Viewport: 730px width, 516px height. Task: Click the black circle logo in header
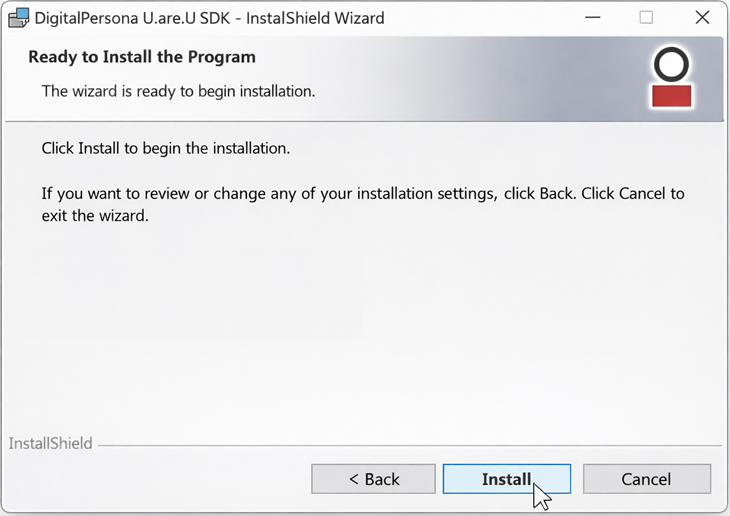click(672, 65)
